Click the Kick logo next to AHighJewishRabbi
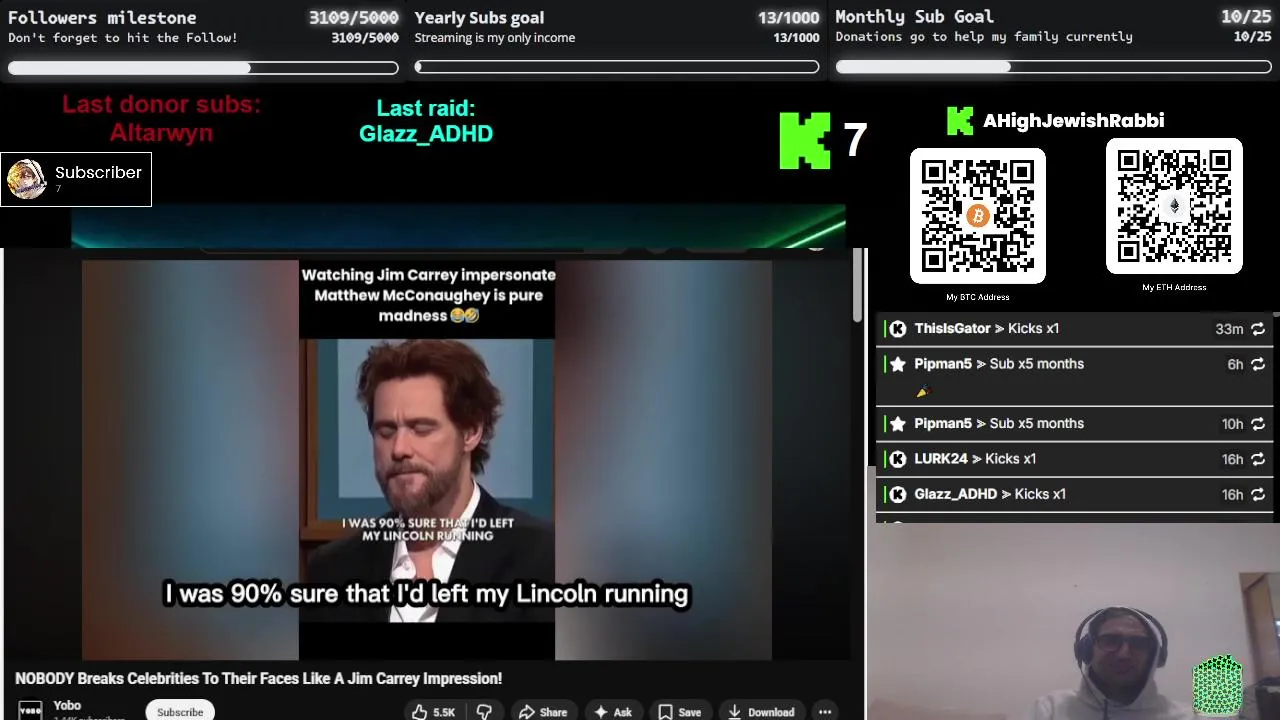The height and width of the screenshot is (720, 1280). click(x=960, y=121)
